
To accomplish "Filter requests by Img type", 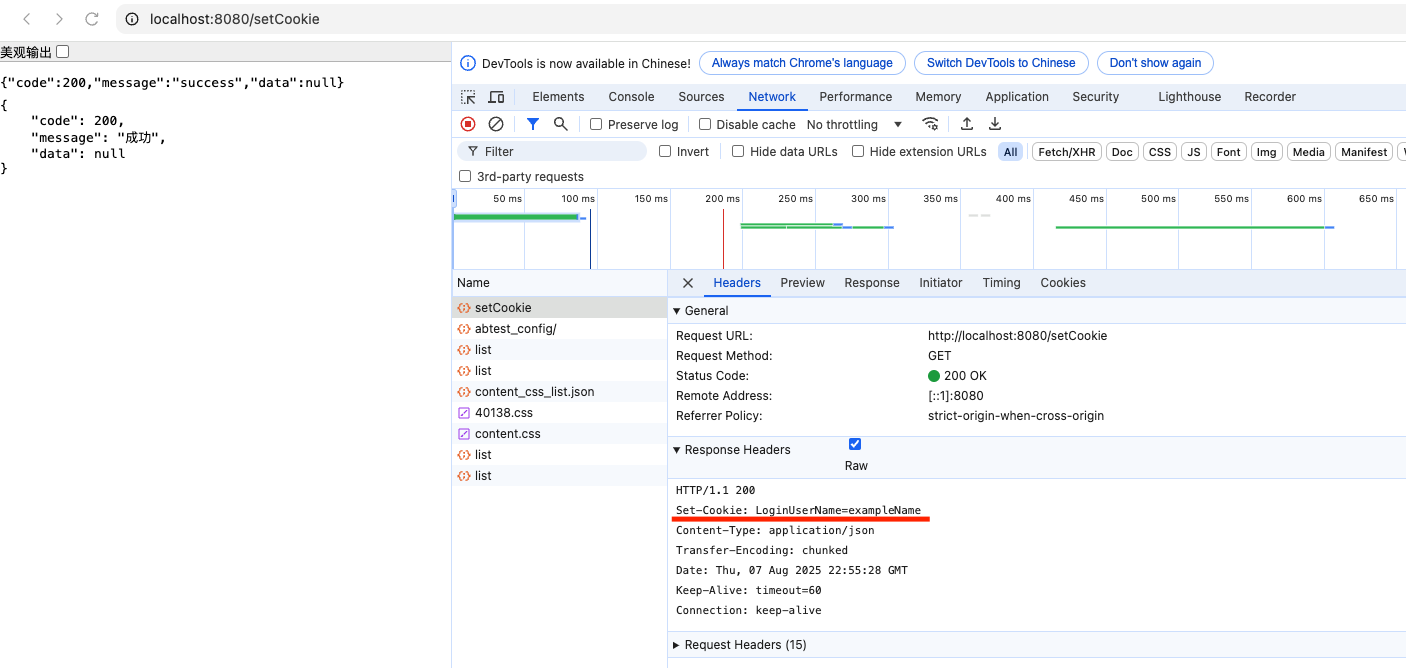I will (x=1267, y=152).
